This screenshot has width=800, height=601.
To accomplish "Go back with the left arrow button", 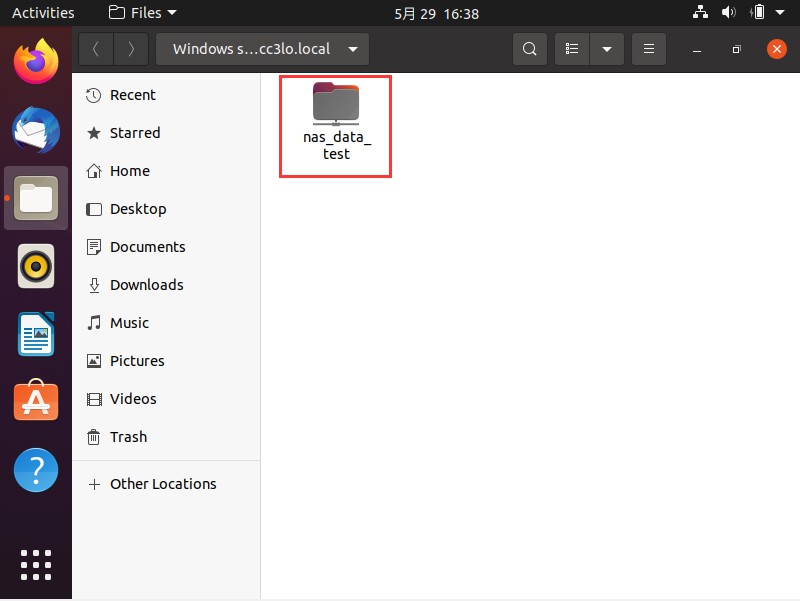I will coord(96,49).
